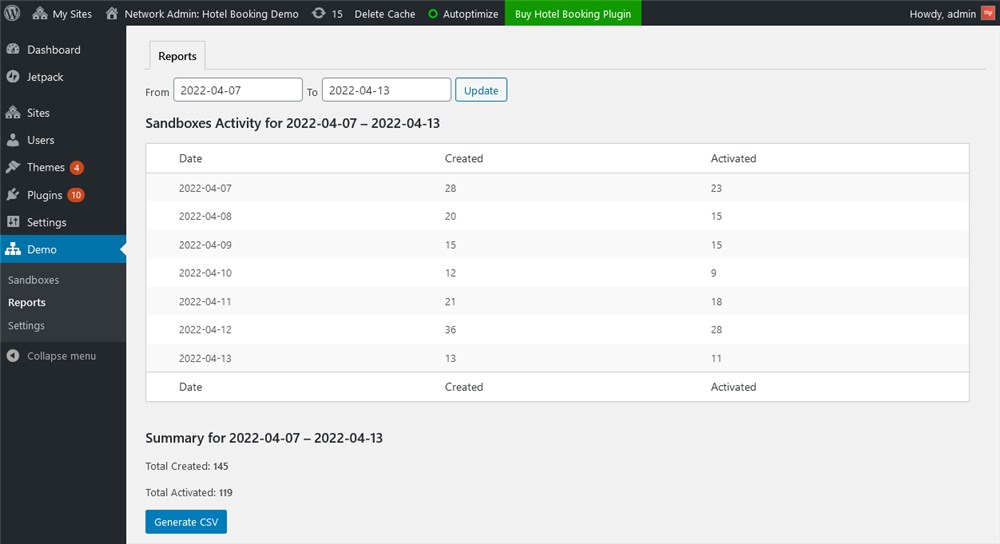
Task: Click the Buy Hotel Booking Plugin button
Action: pos(573,13)
